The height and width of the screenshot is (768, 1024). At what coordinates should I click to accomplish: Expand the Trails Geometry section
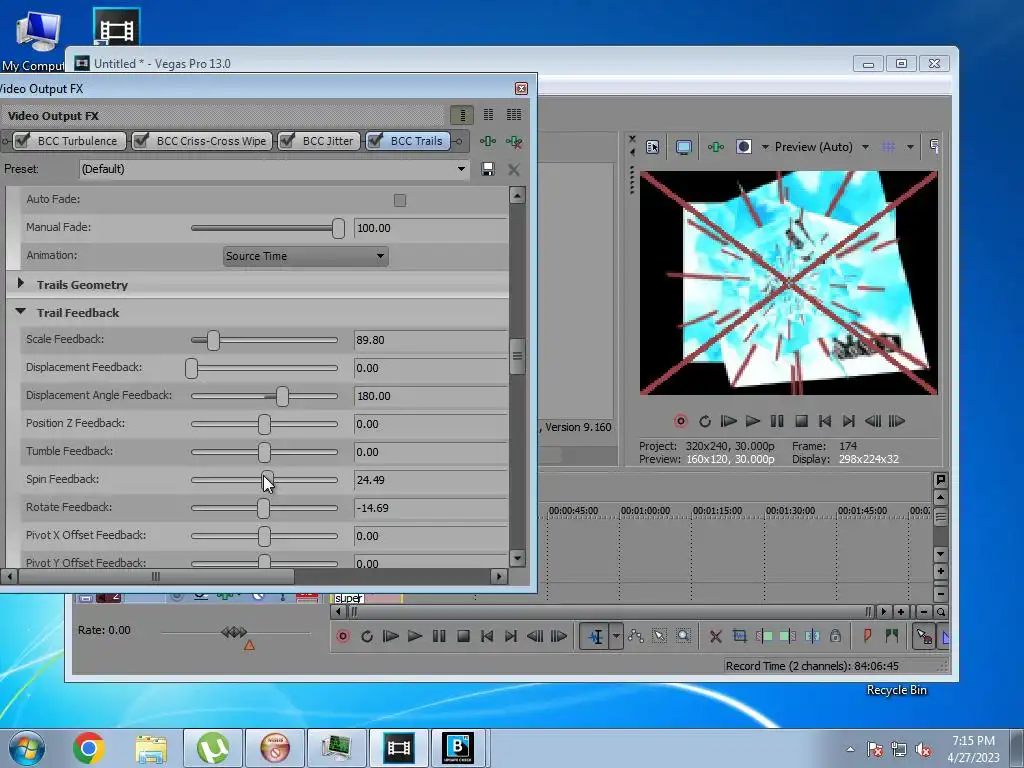[21, 283]
